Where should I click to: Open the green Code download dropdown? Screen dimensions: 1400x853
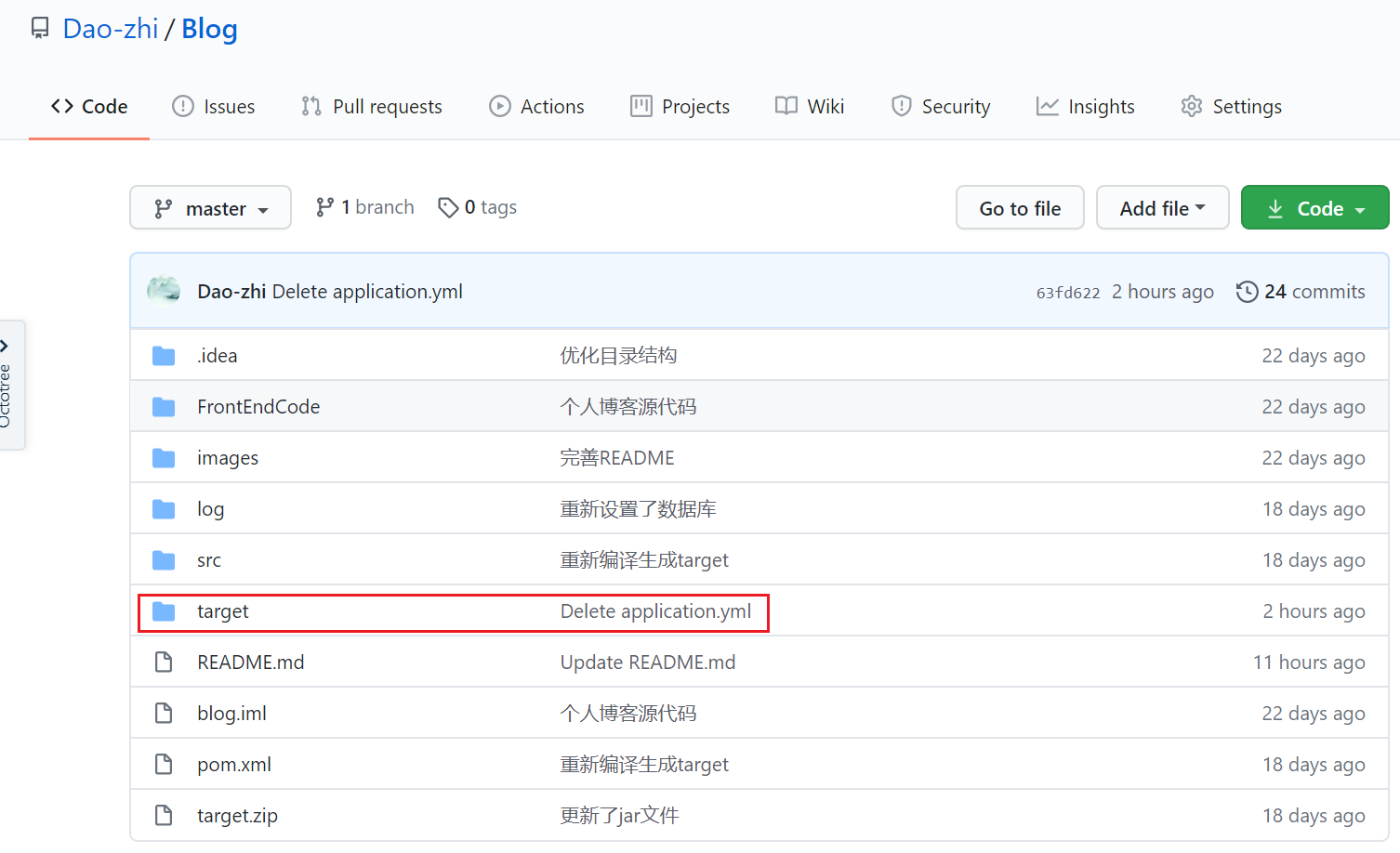[x=1314, y=208]
